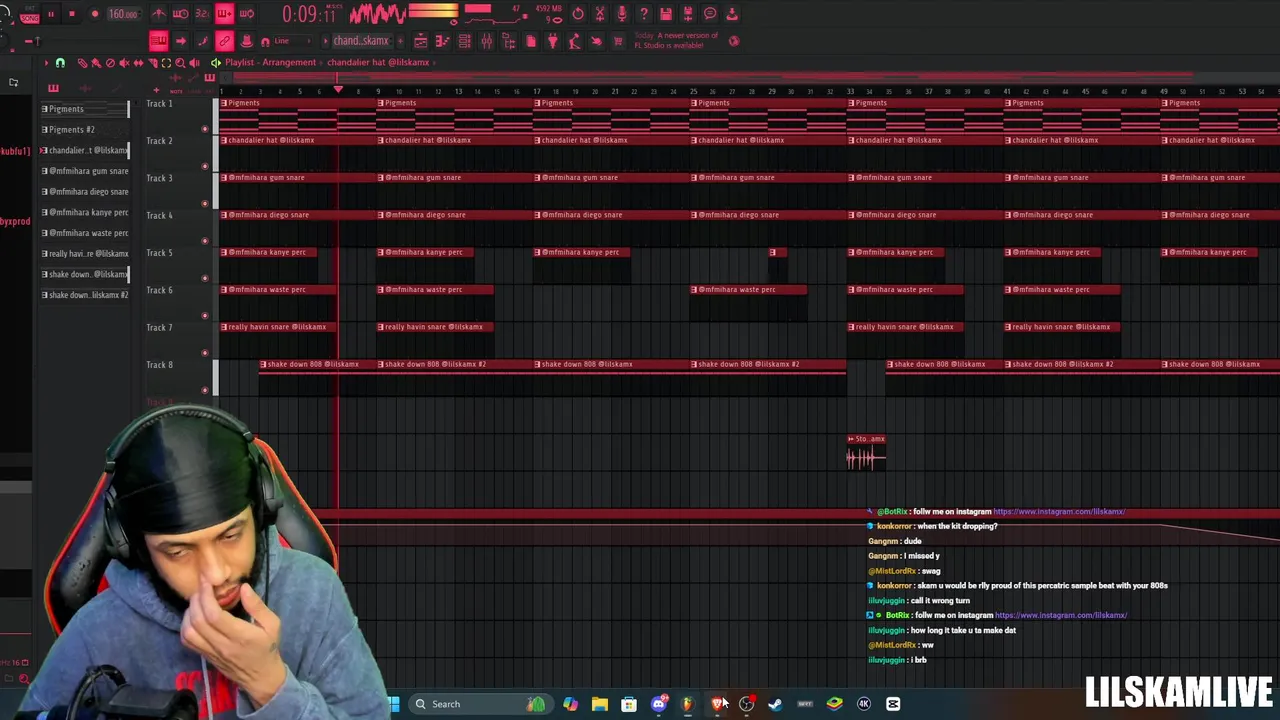Open the channel rack toolbar icon
1280x720 pixels.
click(x=465, y=41)
